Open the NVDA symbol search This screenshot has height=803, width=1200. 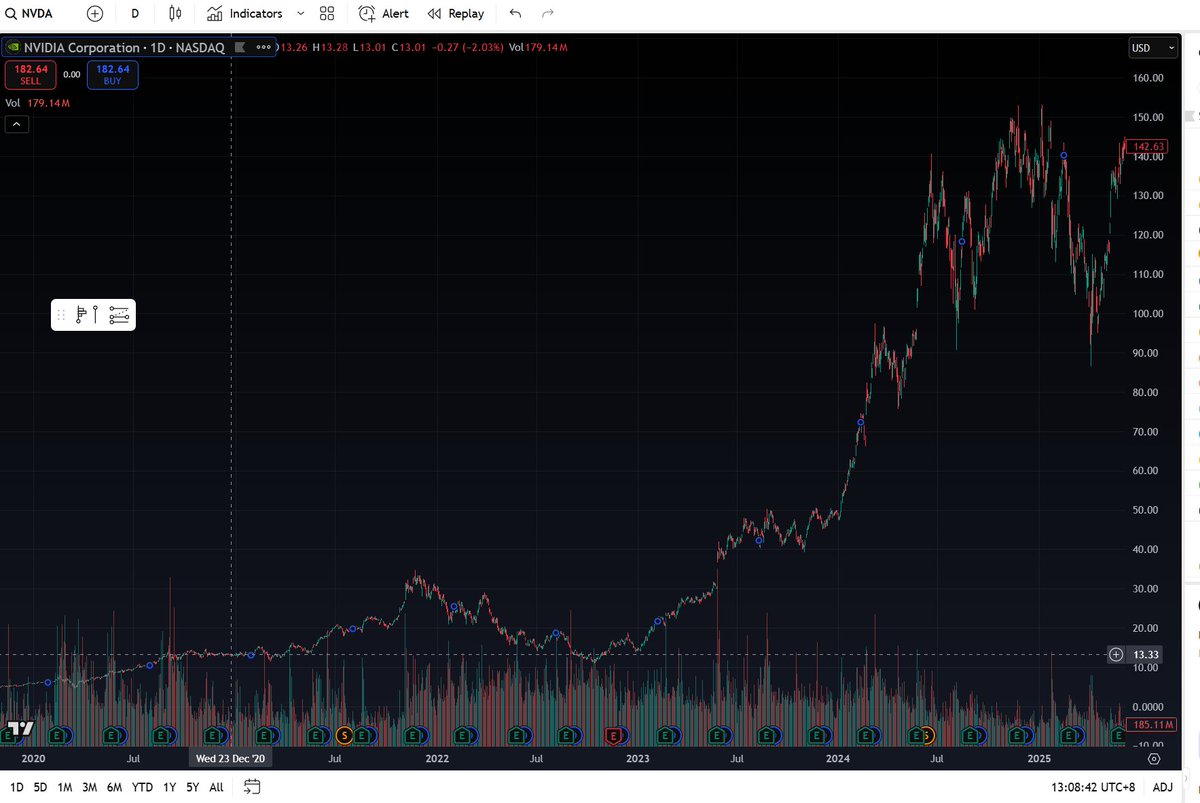pos(29,14)
